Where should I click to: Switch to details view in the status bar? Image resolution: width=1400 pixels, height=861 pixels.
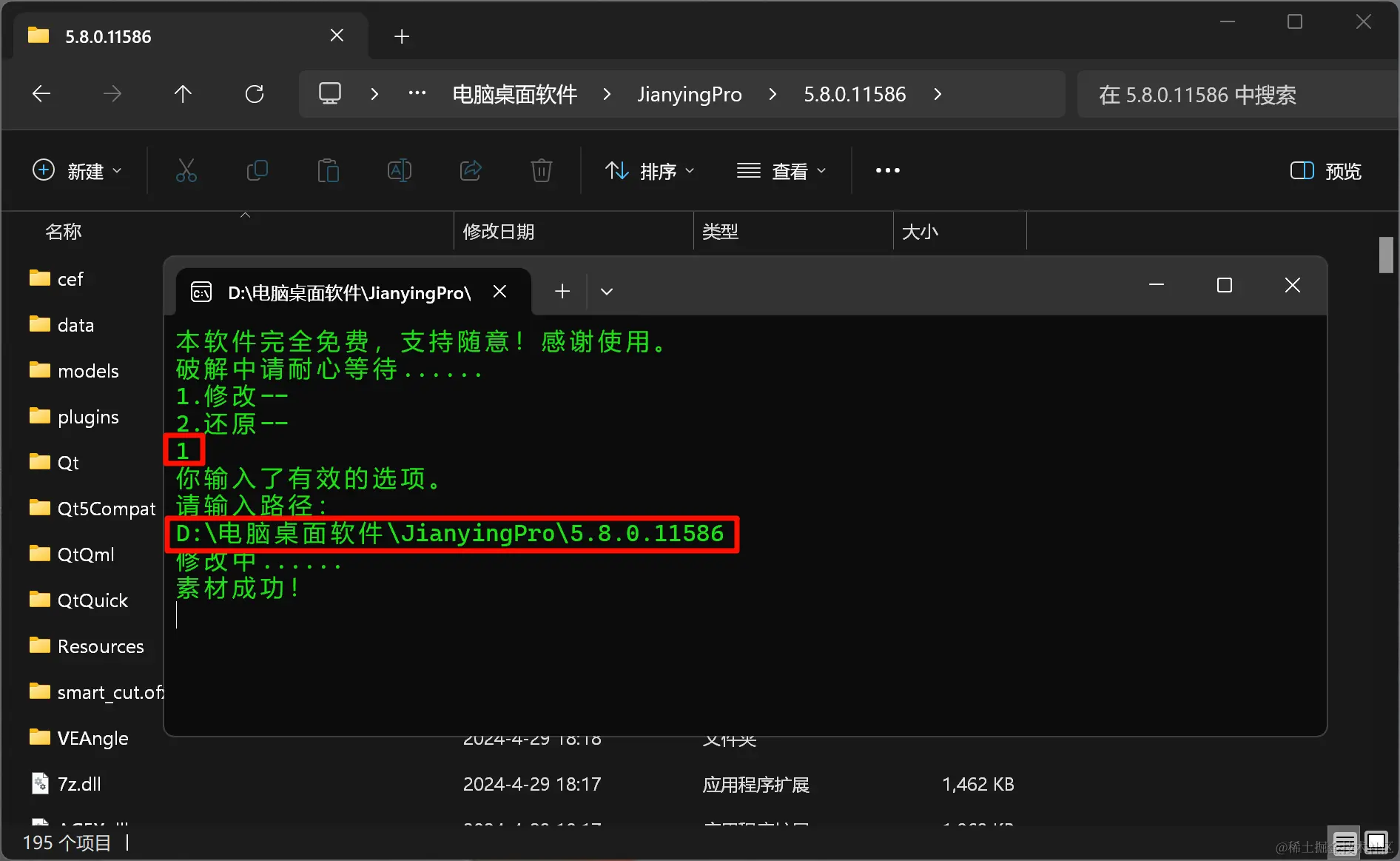tap(1345, 842)
